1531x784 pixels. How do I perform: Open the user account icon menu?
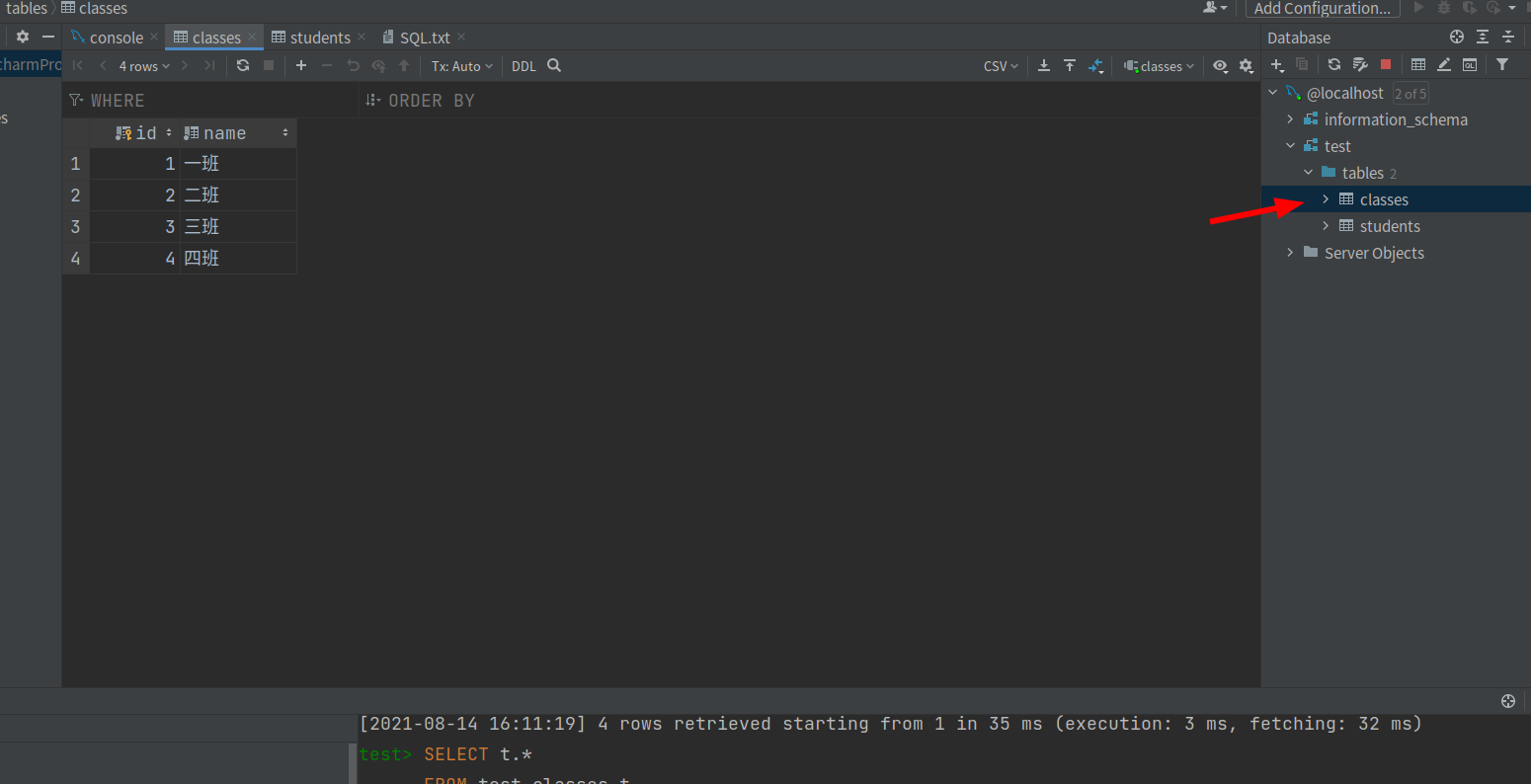pos(1215,8)
